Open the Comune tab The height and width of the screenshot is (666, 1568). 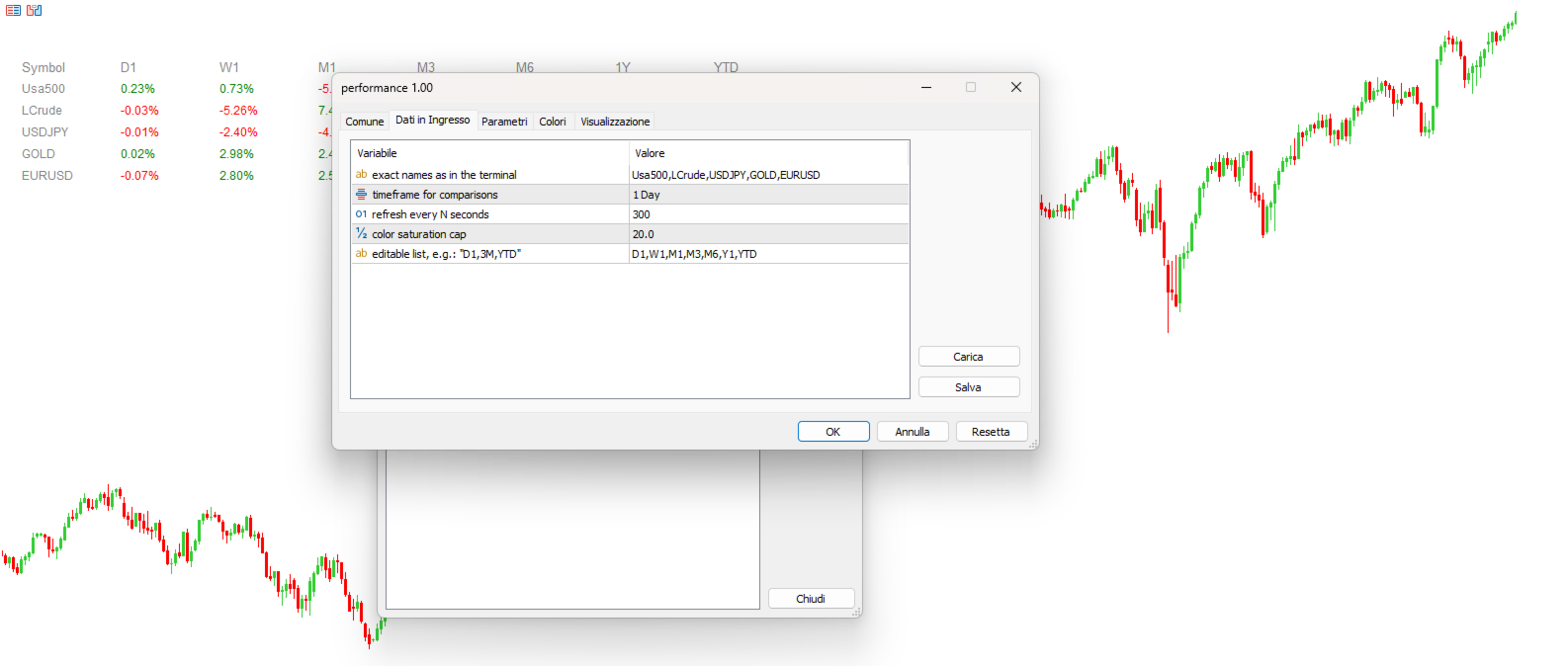pyautogui.click(x=365, y=122)
